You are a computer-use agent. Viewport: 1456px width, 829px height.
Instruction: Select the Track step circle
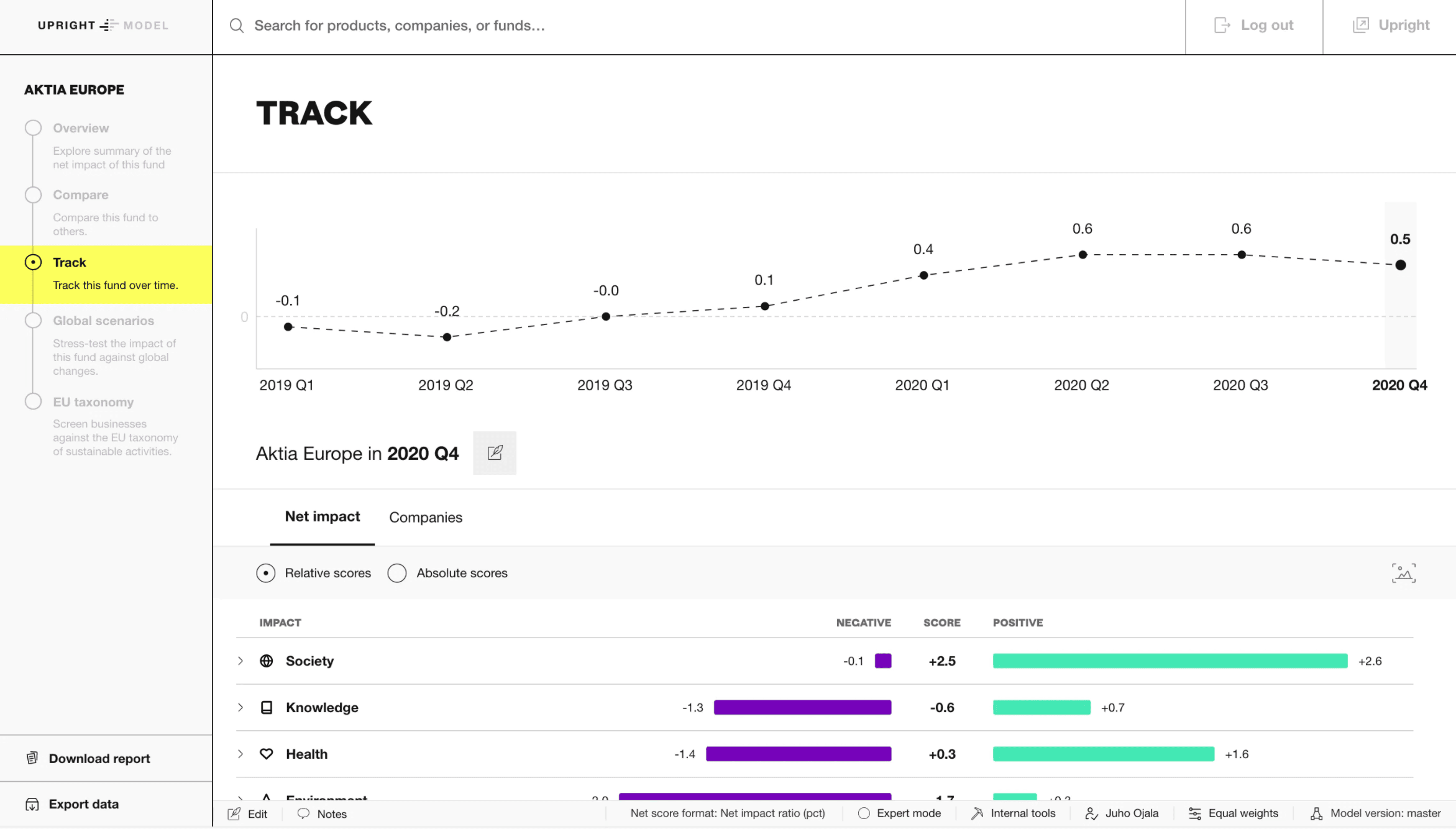33,262
